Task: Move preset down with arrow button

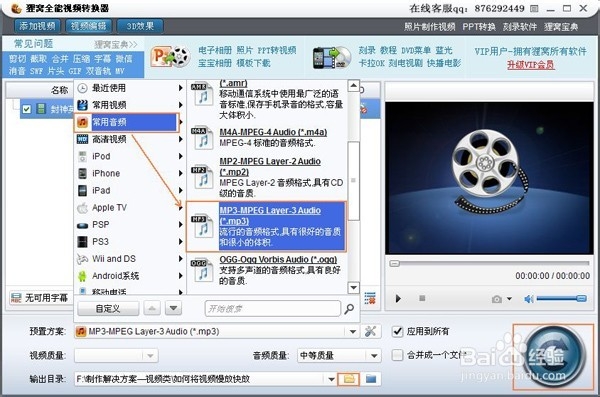Action: point(173,309)
